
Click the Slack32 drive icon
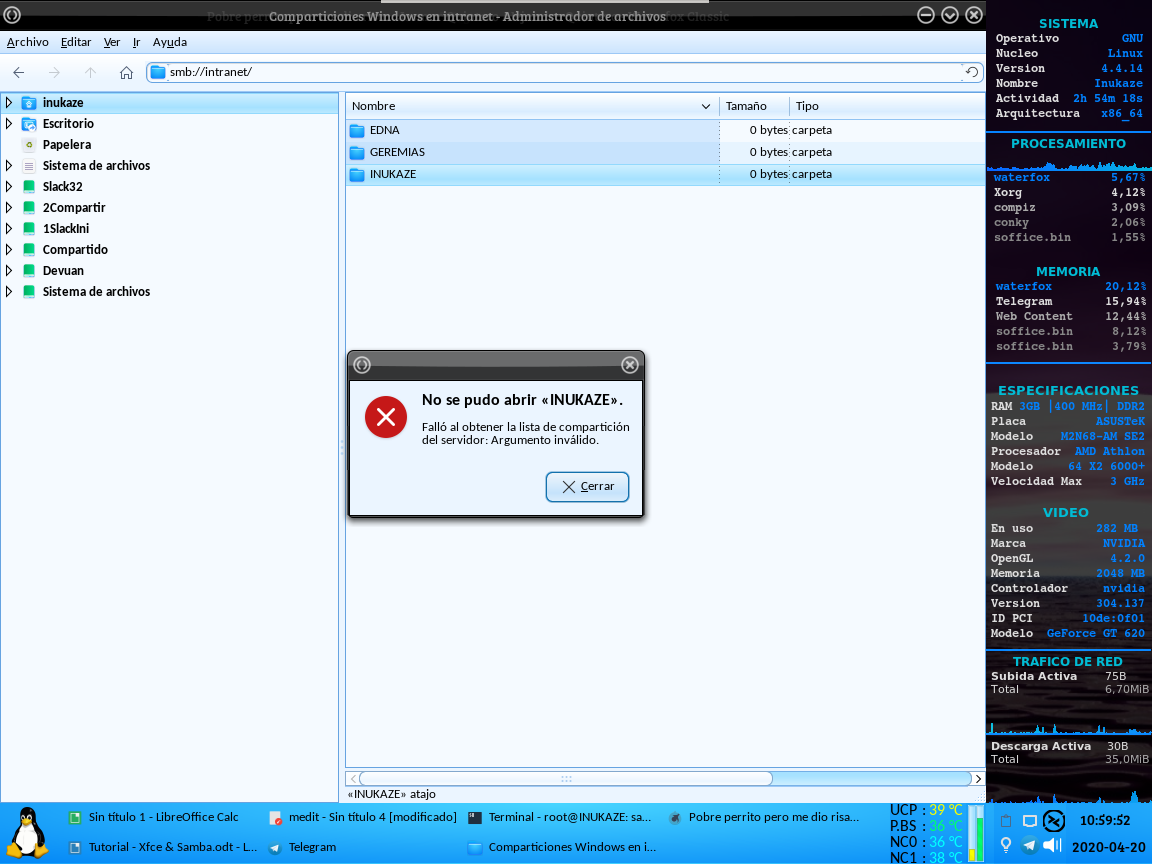click(x=29, y=187)
